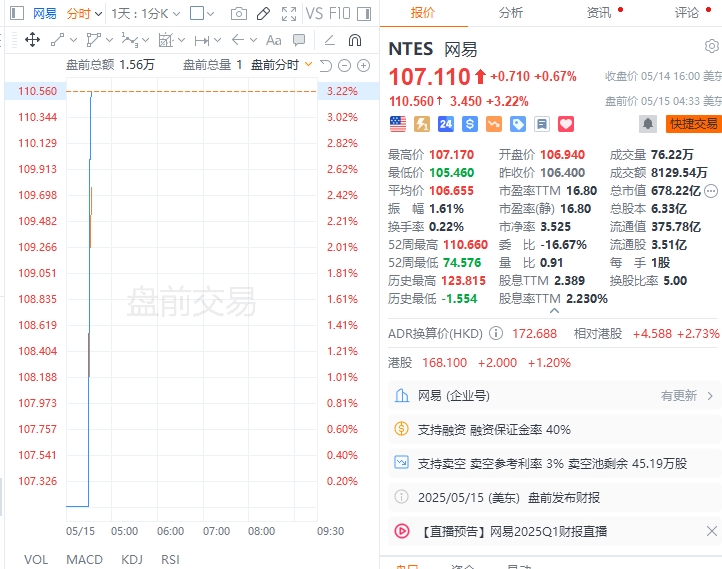This screenshot has width=722, height=569.
Task: Add to favorites with heart icon
Action: [x=565, y=124]
